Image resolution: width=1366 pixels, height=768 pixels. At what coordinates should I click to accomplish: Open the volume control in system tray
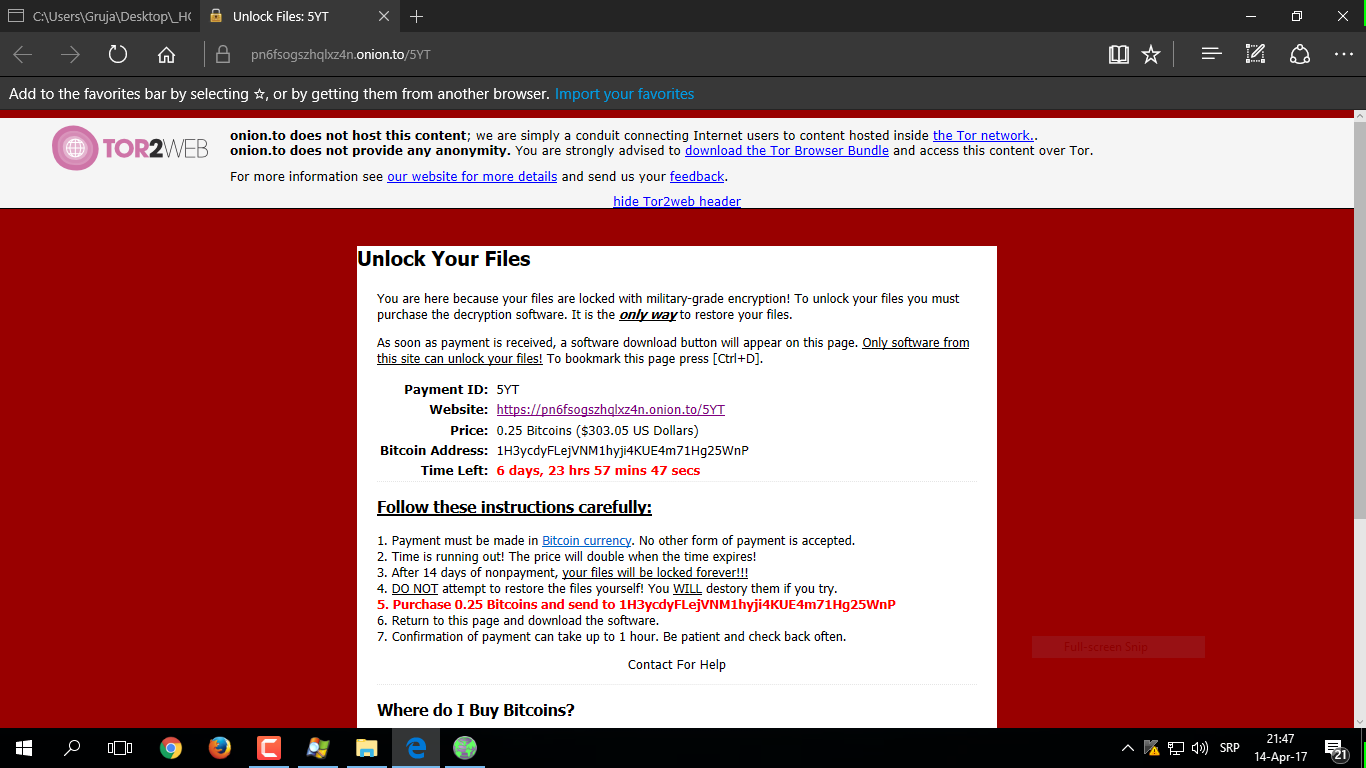pyautogui.click(x=1200, y=748)
